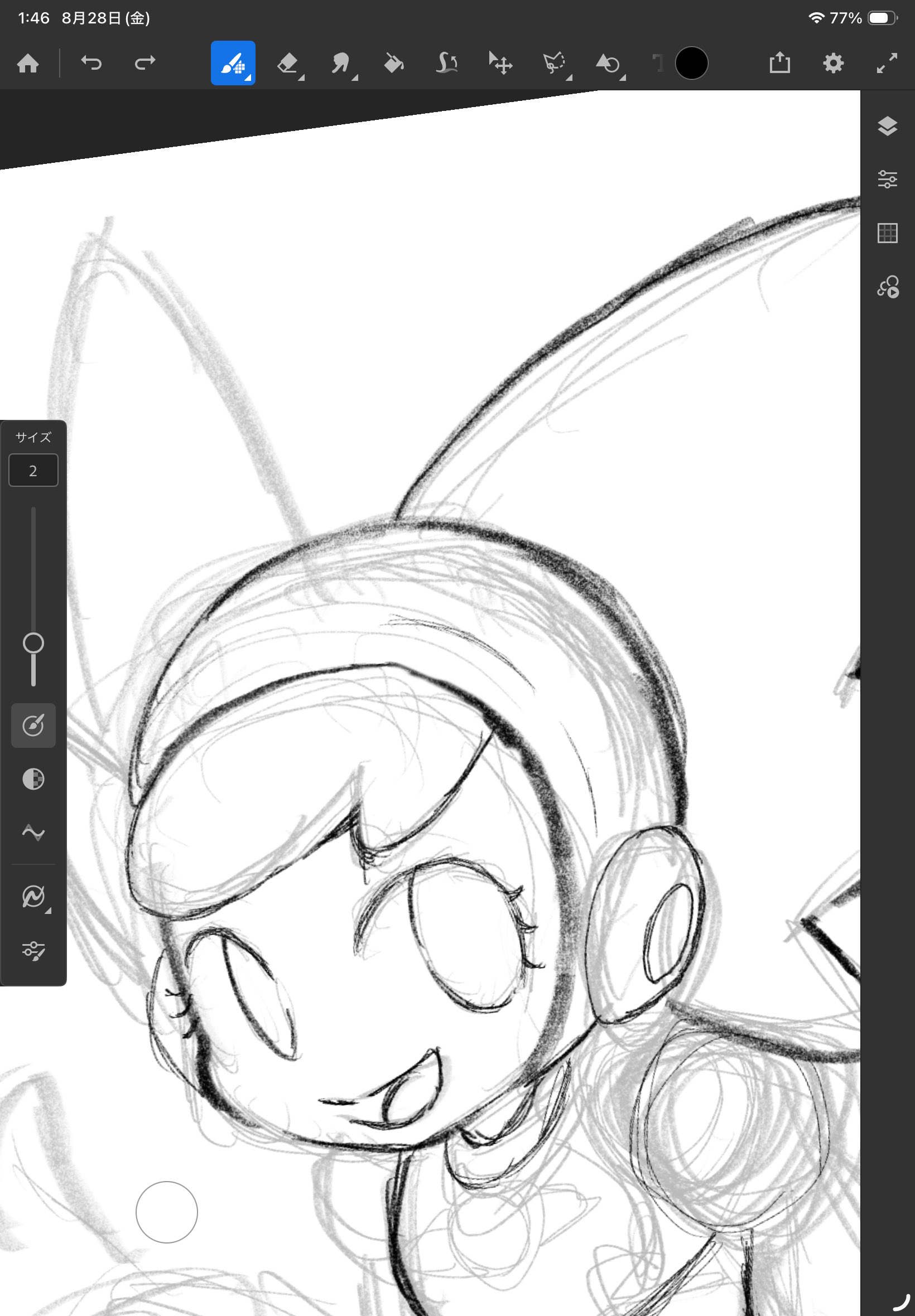Screen dimensions: 915x1316
Task: Redo the last undone action
Action: 145,62
